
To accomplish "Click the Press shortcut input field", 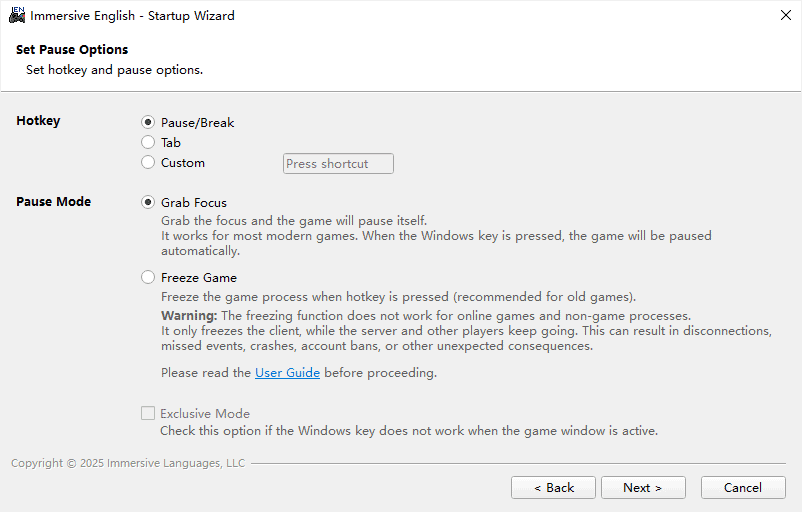I will click(338, 164).
